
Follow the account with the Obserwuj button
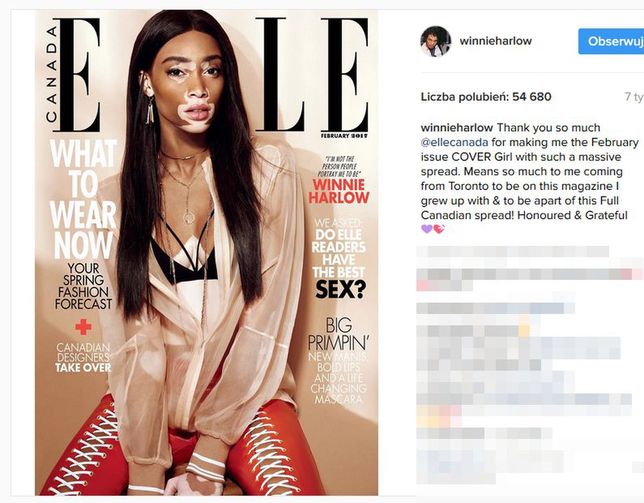coord(611,41)
